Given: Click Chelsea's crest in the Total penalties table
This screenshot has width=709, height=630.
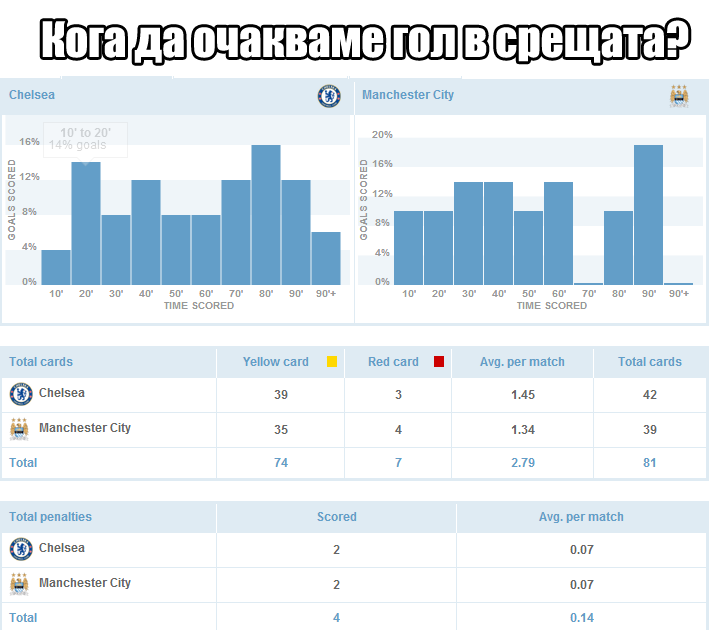Looking at the screenshot, I should click(x=21, y=549).
